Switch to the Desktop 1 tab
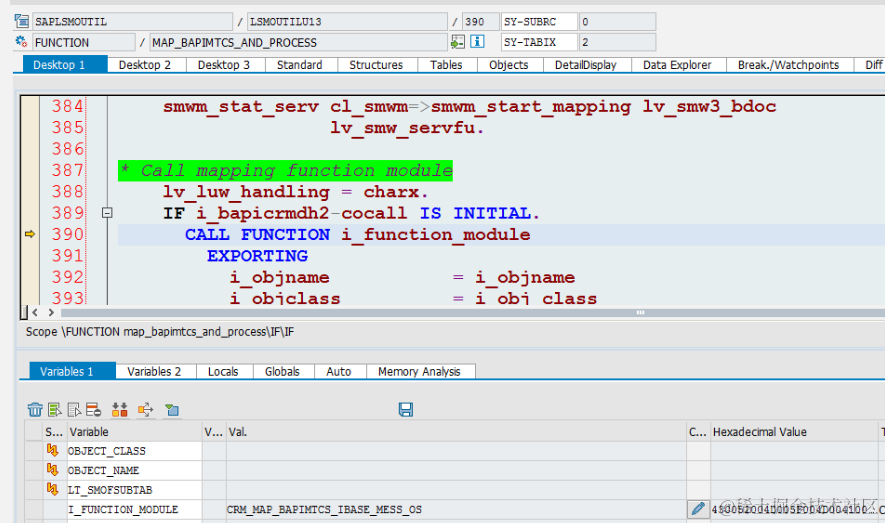Screen dimensions: 885x523 [65, 65]
